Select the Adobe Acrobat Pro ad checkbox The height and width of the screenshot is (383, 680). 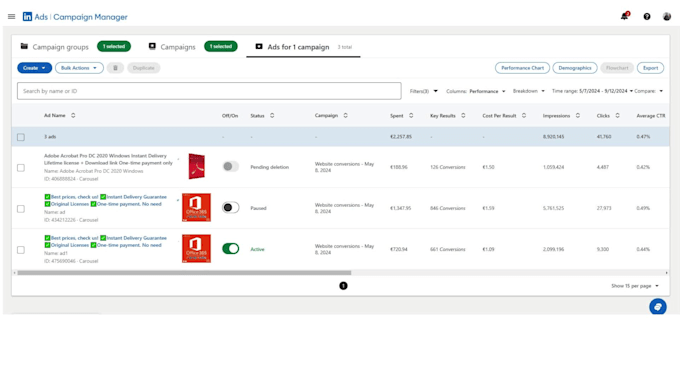point(21,168)
